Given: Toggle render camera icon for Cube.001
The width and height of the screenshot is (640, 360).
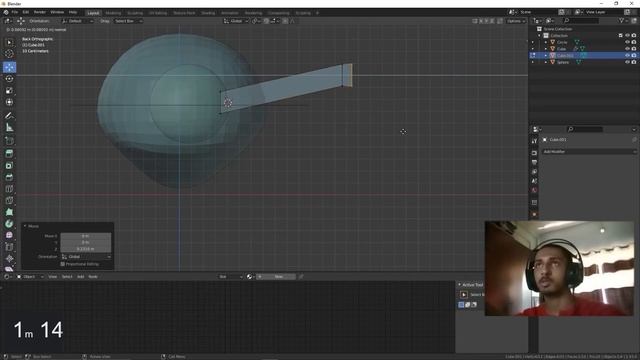Looking at the screenshot, I should [634, 55].
